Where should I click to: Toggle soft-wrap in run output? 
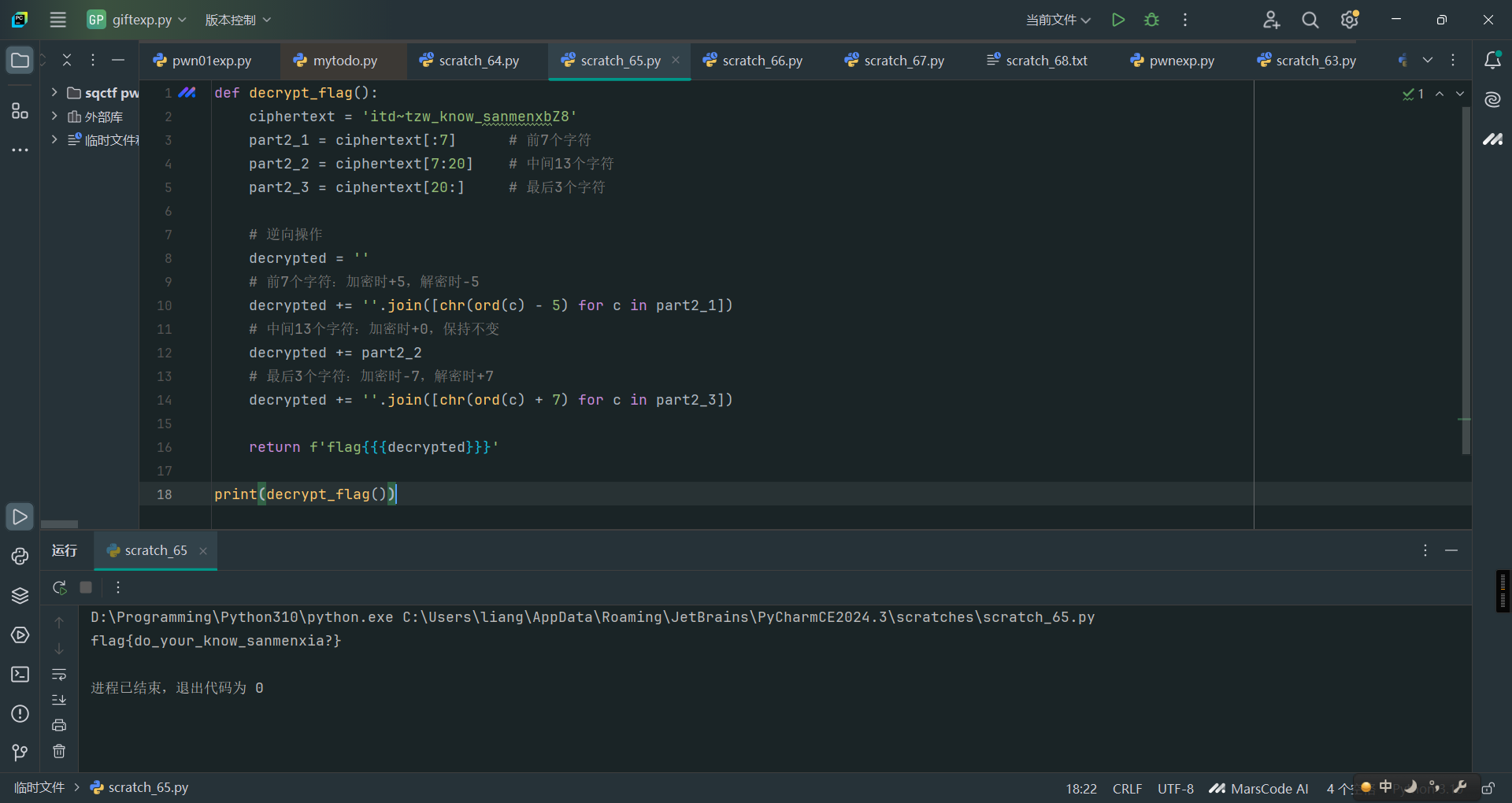(59, 675)
